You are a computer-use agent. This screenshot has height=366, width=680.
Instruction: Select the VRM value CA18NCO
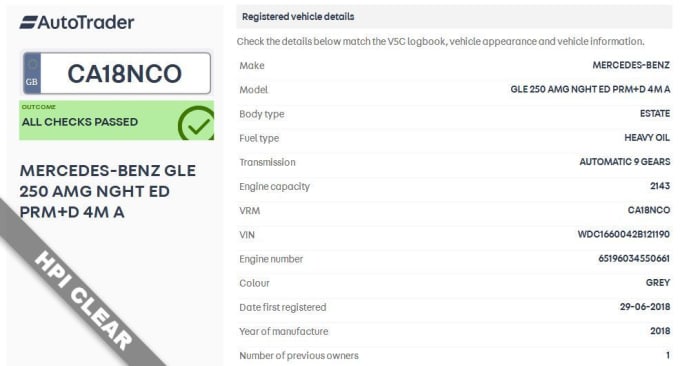pyautogui.click(x=649, y=210)
